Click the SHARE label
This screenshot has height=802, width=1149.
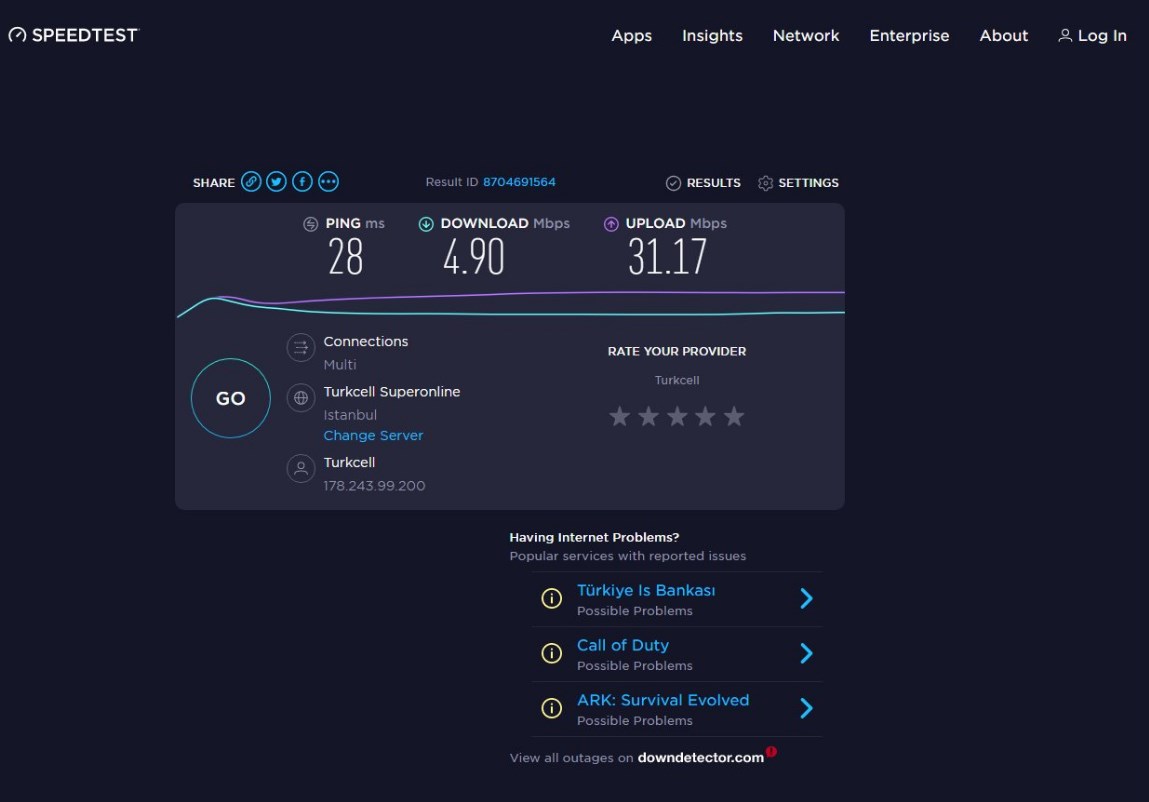click(x=213, y=183)
